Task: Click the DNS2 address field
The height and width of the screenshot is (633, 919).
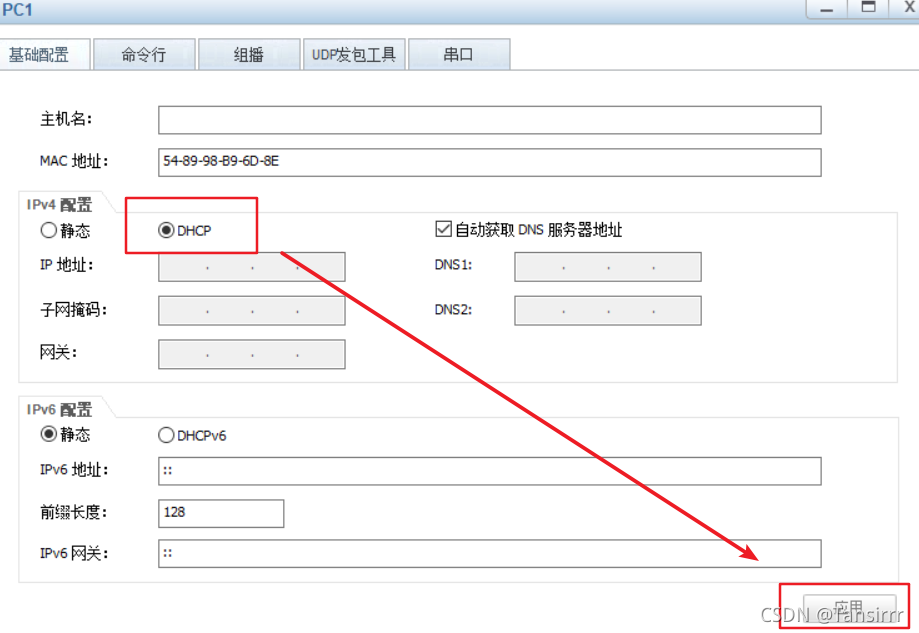Action: (608, 311)
